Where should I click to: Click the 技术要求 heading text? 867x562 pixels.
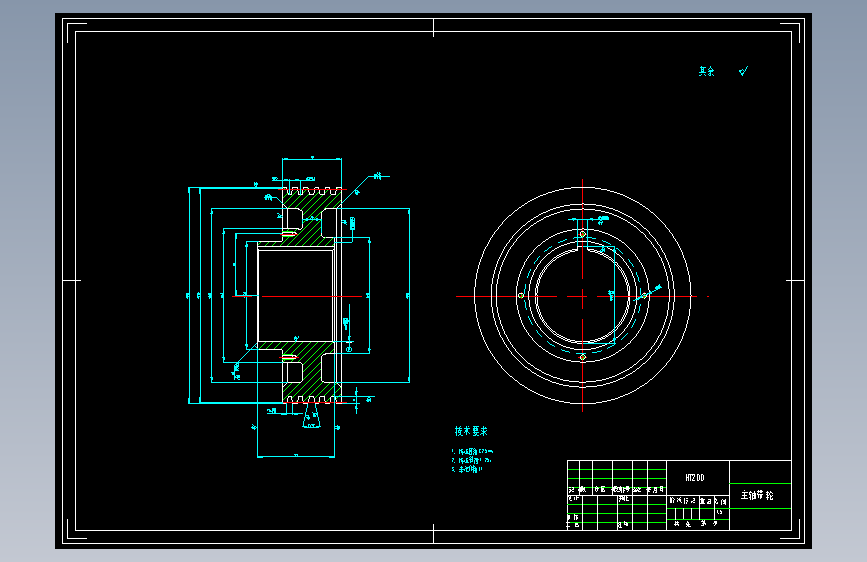pyautogui.click(x=471, y=431)
